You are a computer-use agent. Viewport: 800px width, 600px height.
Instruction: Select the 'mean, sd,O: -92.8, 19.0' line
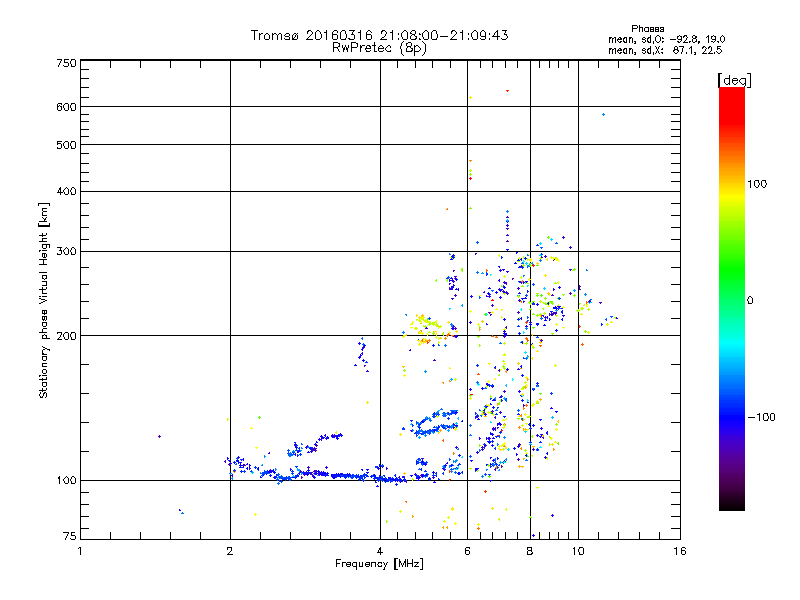click(666, 40)
